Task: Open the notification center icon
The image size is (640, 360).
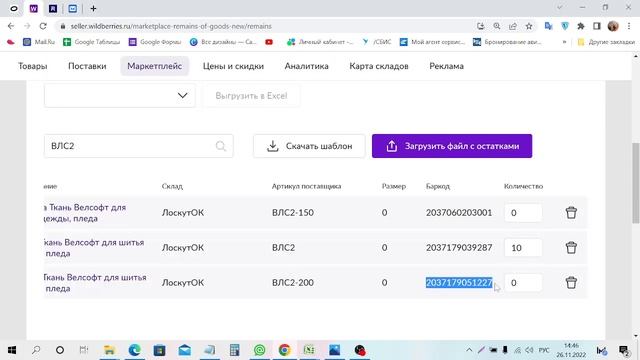Action: pos(624,350)
